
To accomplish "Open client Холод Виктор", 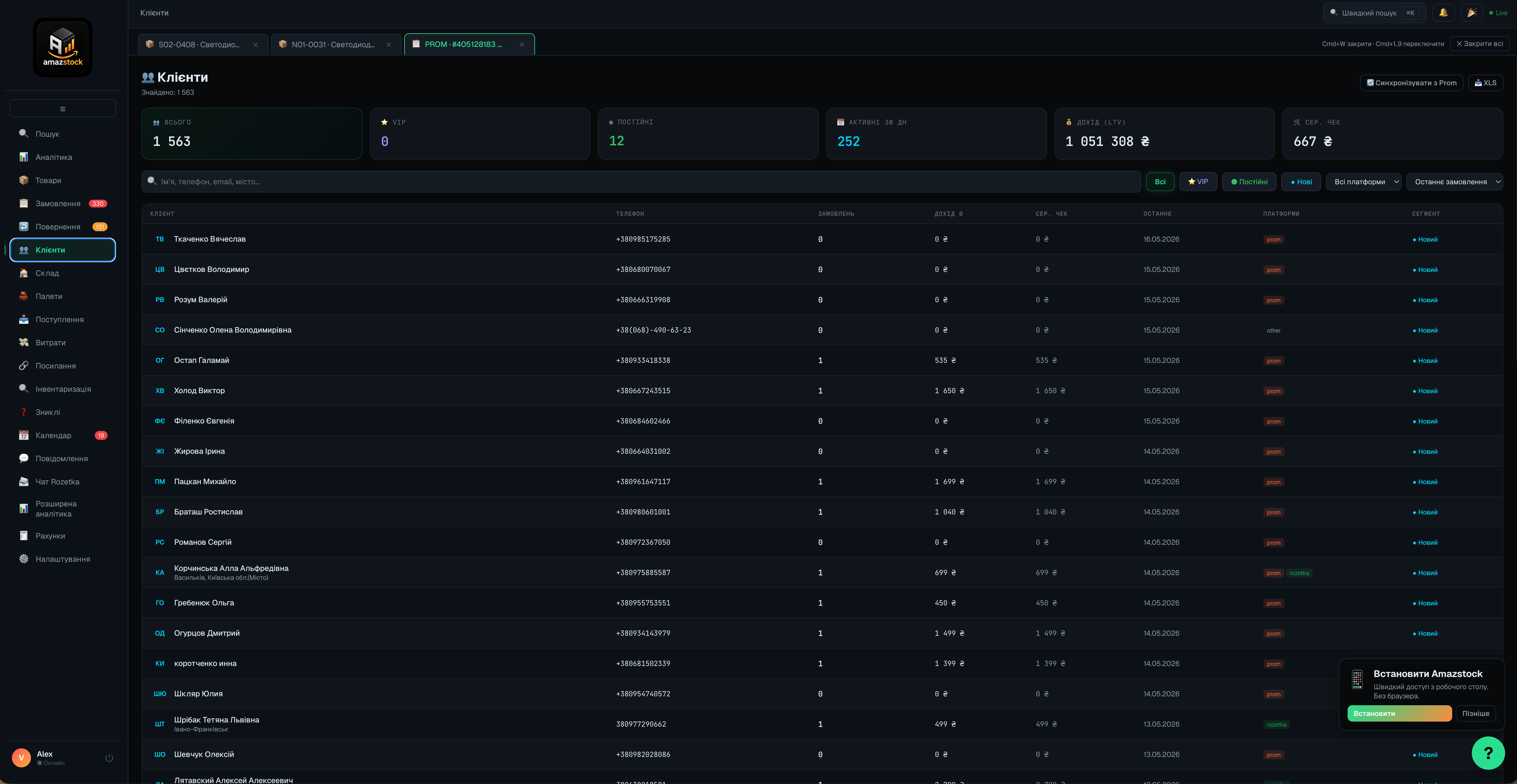I will tap(199, 391).
